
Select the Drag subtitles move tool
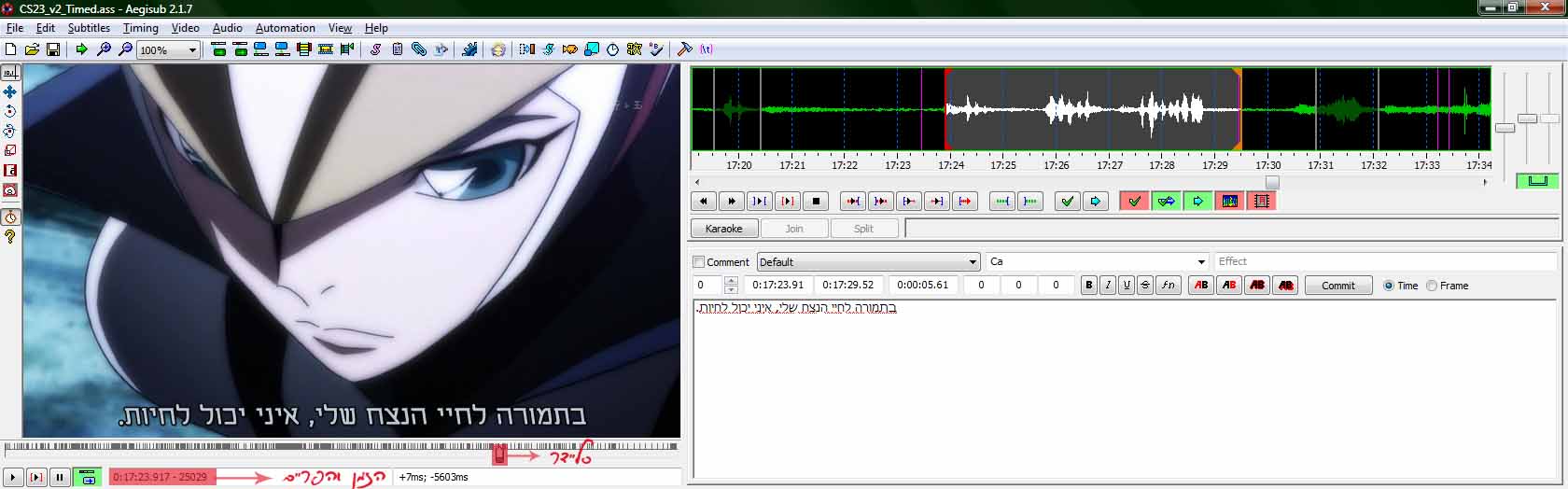coord(10,91)
